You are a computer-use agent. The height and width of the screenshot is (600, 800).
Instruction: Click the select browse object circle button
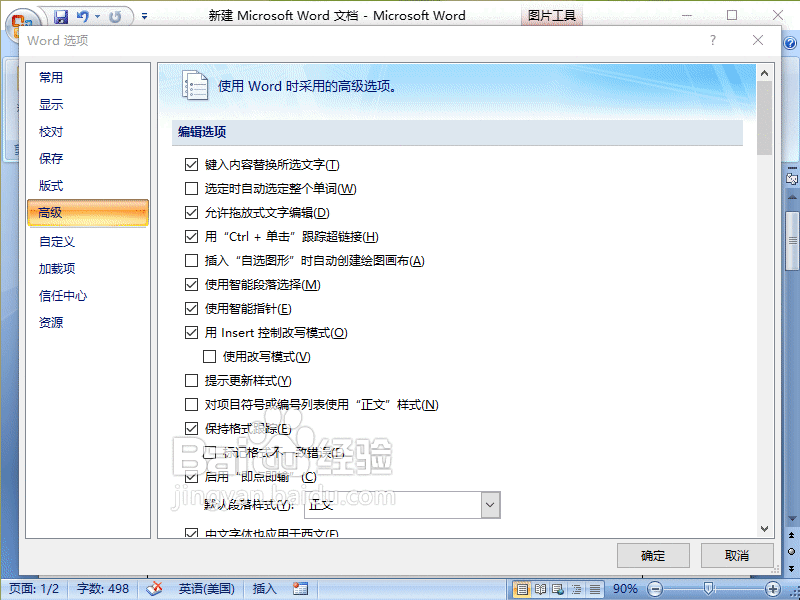pos(791,552)
